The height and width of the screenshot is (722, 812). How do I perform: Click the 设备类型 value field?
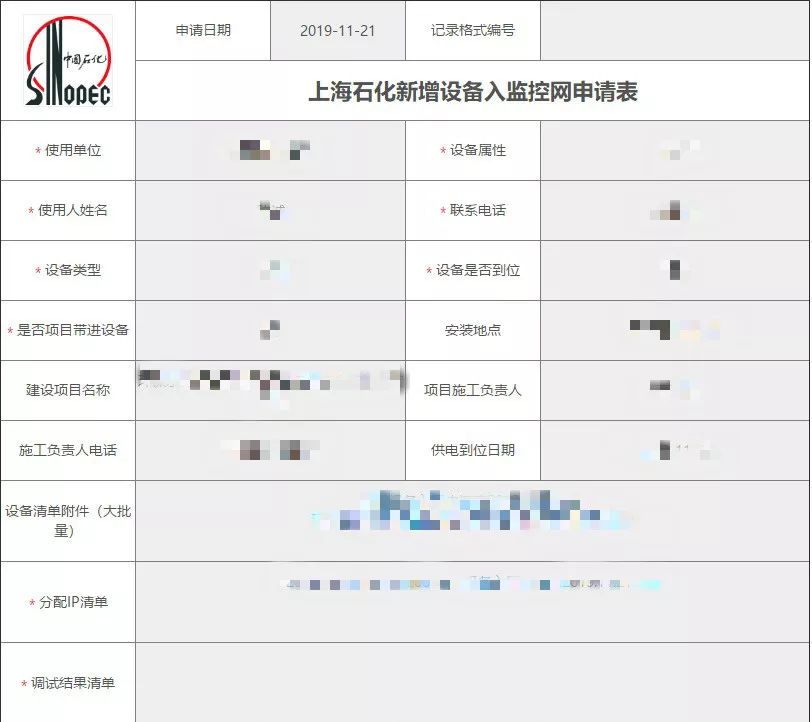pos(270,270)
